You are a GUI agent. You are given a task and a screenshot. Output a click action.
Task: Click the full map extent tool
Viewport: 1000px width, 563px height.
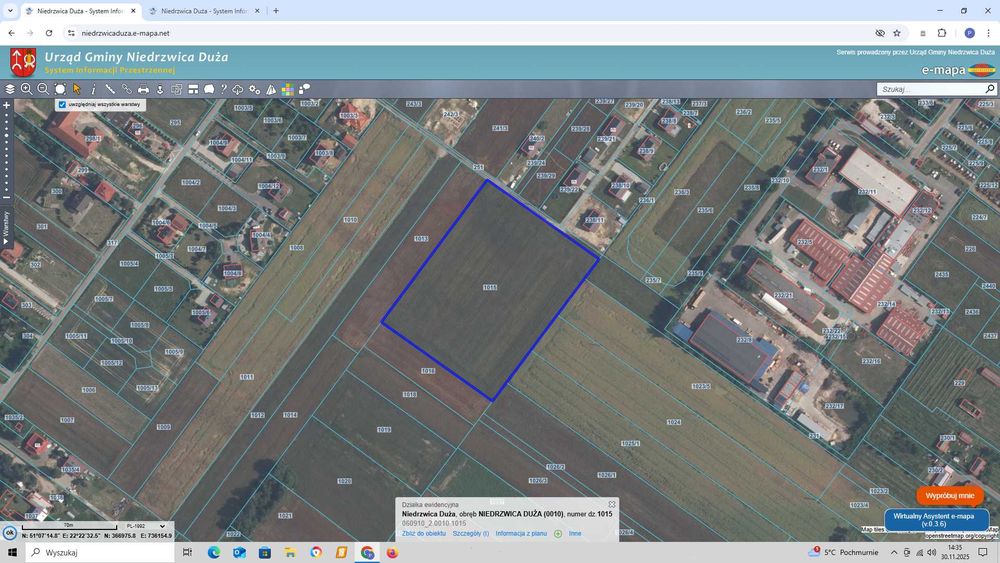[x=60, y=89]
